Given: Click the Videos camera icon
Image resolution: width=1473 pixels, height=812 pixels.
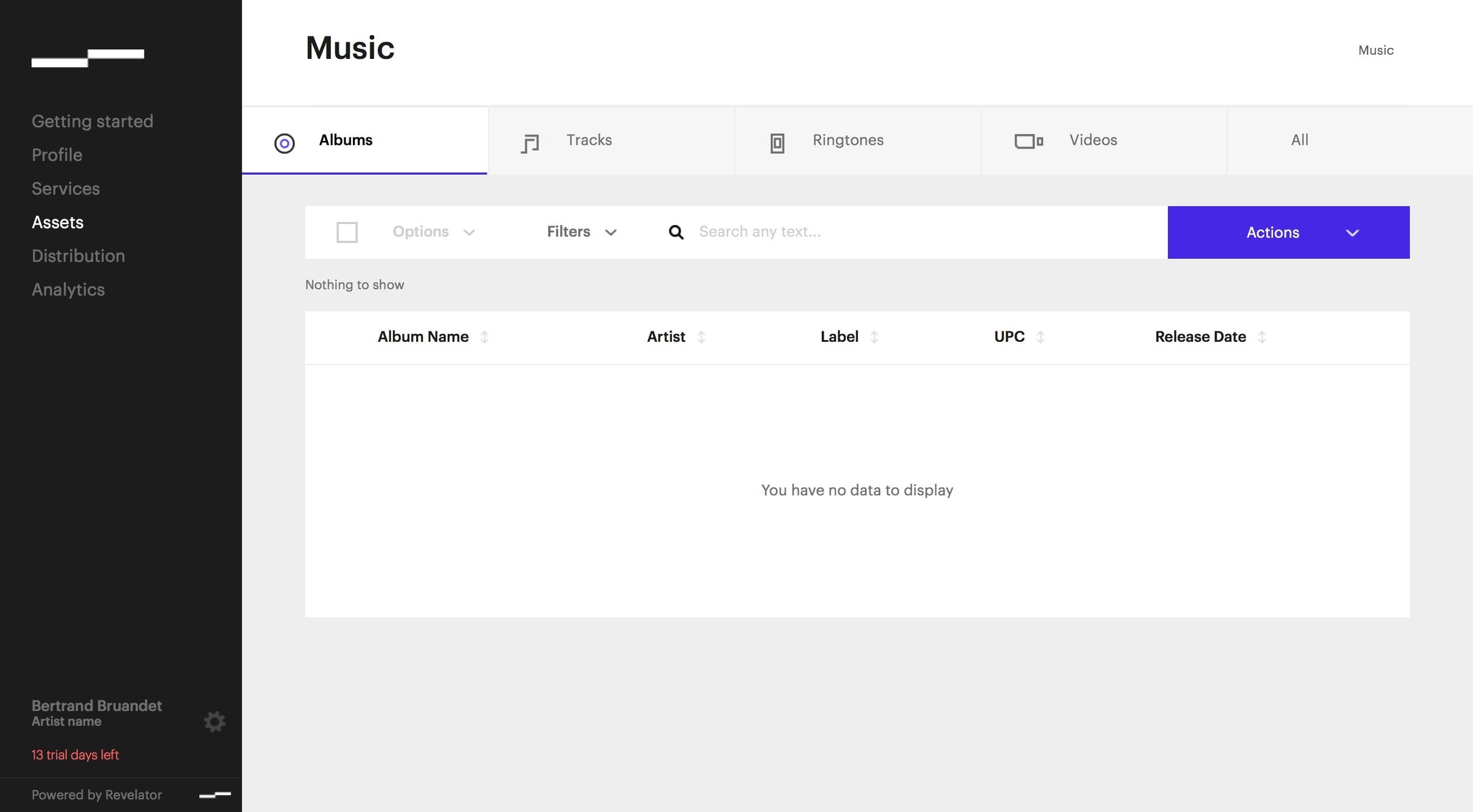Looking at the screenshot, I should coord(1029,141).
